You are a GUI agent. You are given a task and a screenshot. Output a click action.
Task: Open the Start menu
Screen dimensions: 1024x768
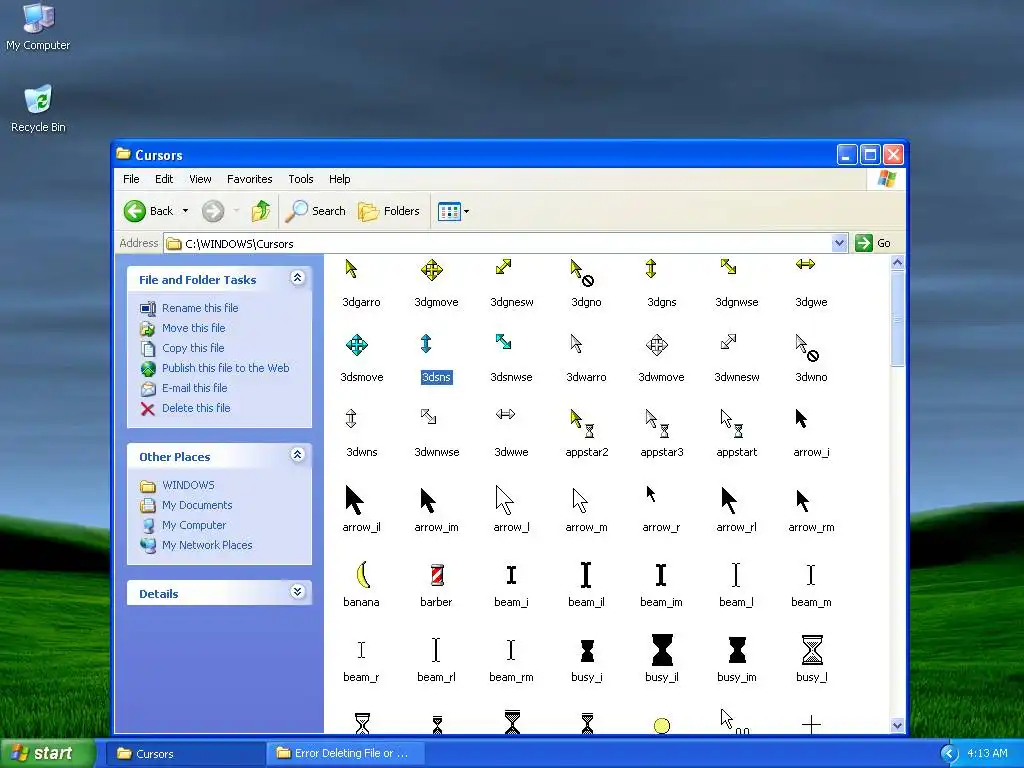(x=48, y=753)
